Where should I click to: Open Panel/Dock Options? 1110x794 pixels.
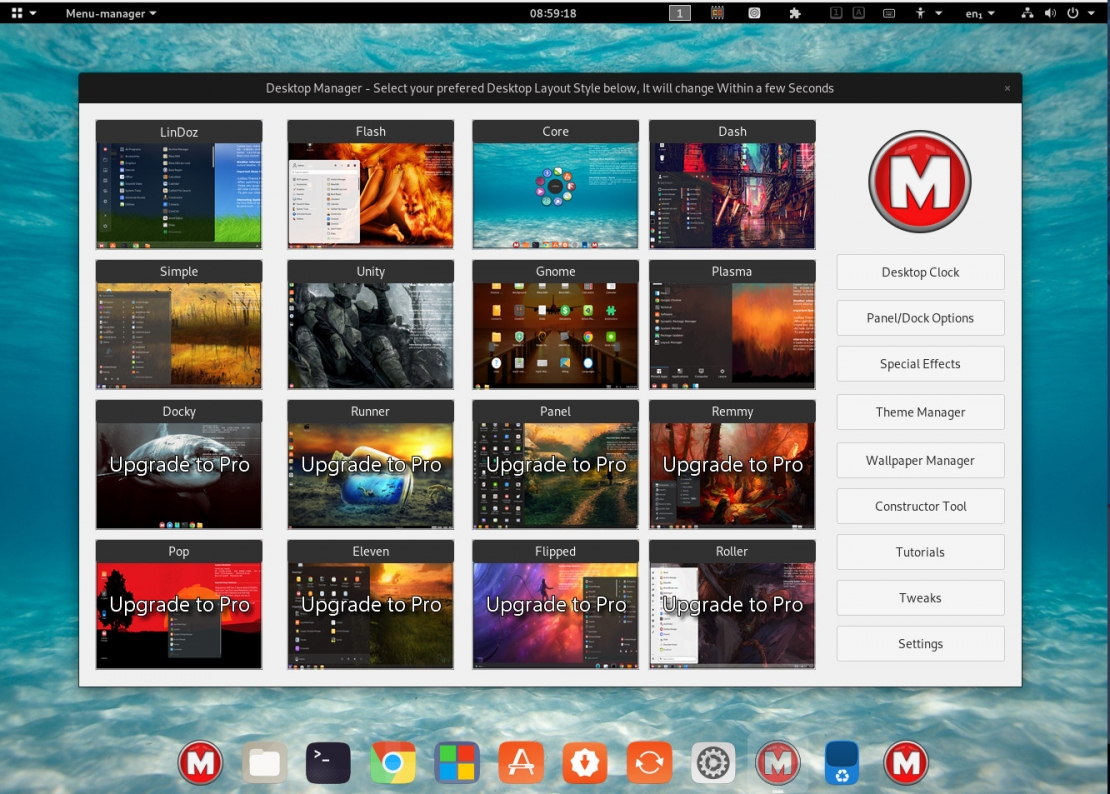919,318
